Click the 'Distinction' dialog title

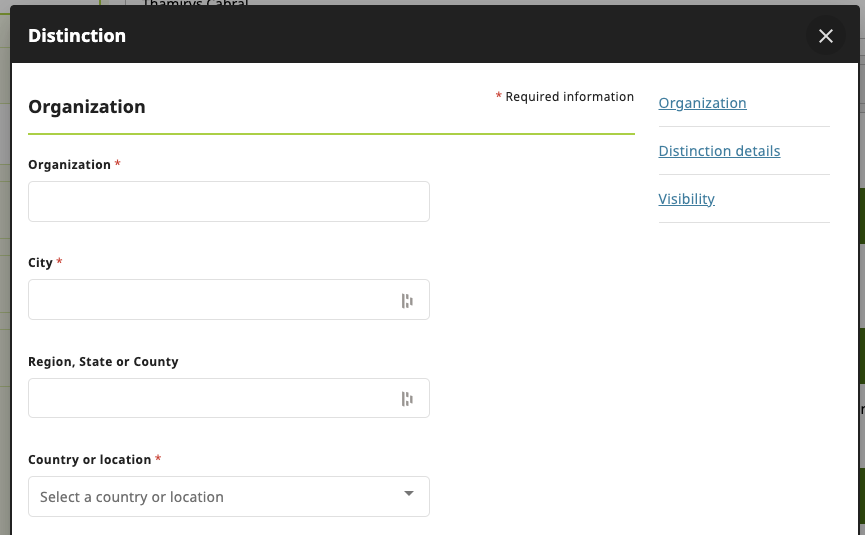point(77,36)
